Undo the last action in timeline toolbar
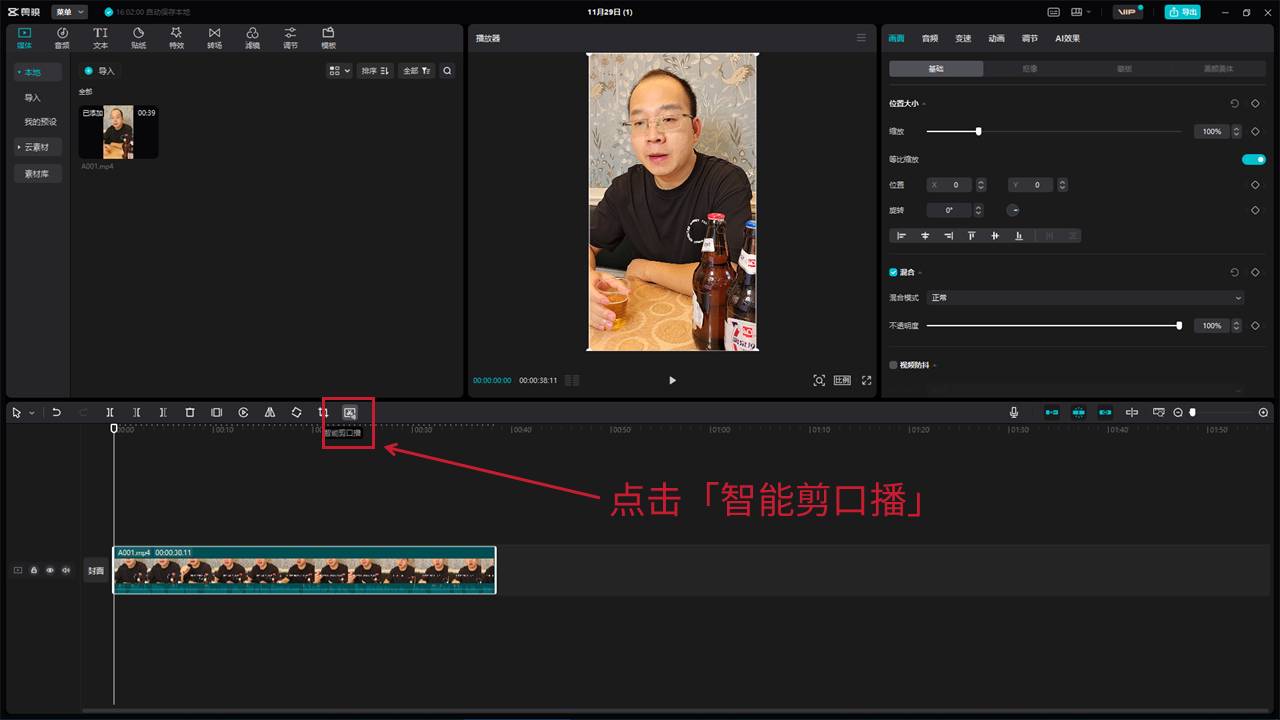 57,412
